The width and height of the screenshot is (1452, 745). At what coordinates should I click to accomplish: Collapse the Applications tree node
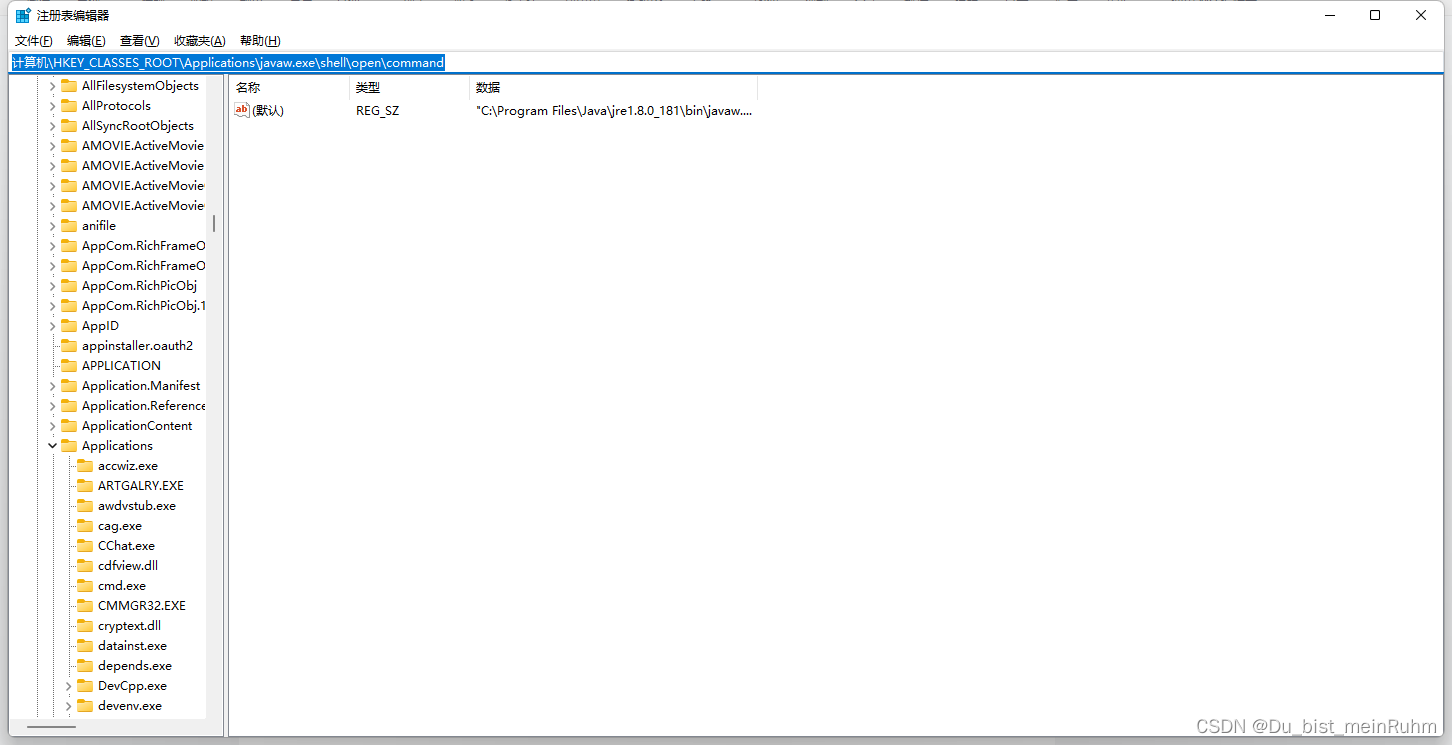53,445
